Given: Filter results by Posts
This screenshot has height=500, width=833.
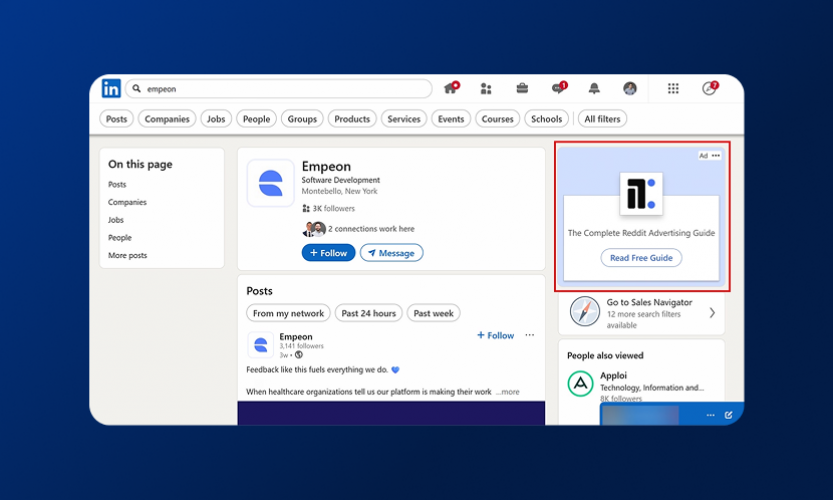Looking at the screenshot, I should 116,119.
